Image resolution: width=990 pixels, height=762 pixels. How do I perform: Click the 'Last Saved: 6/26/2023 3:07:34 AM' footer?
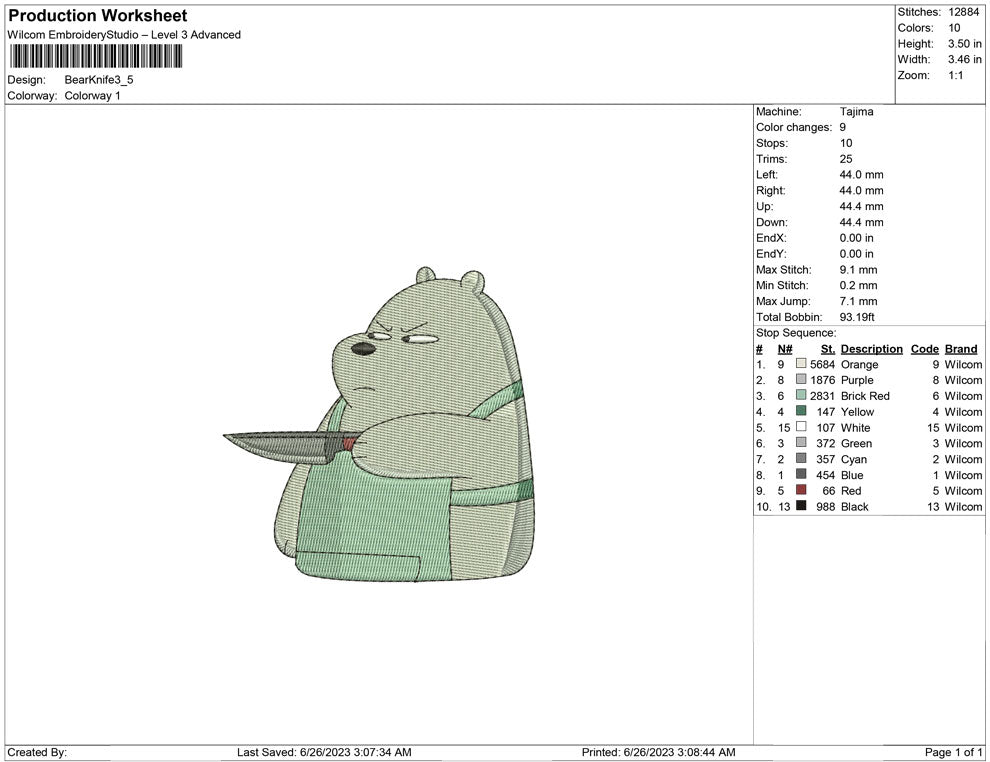(x=324, y=752)
